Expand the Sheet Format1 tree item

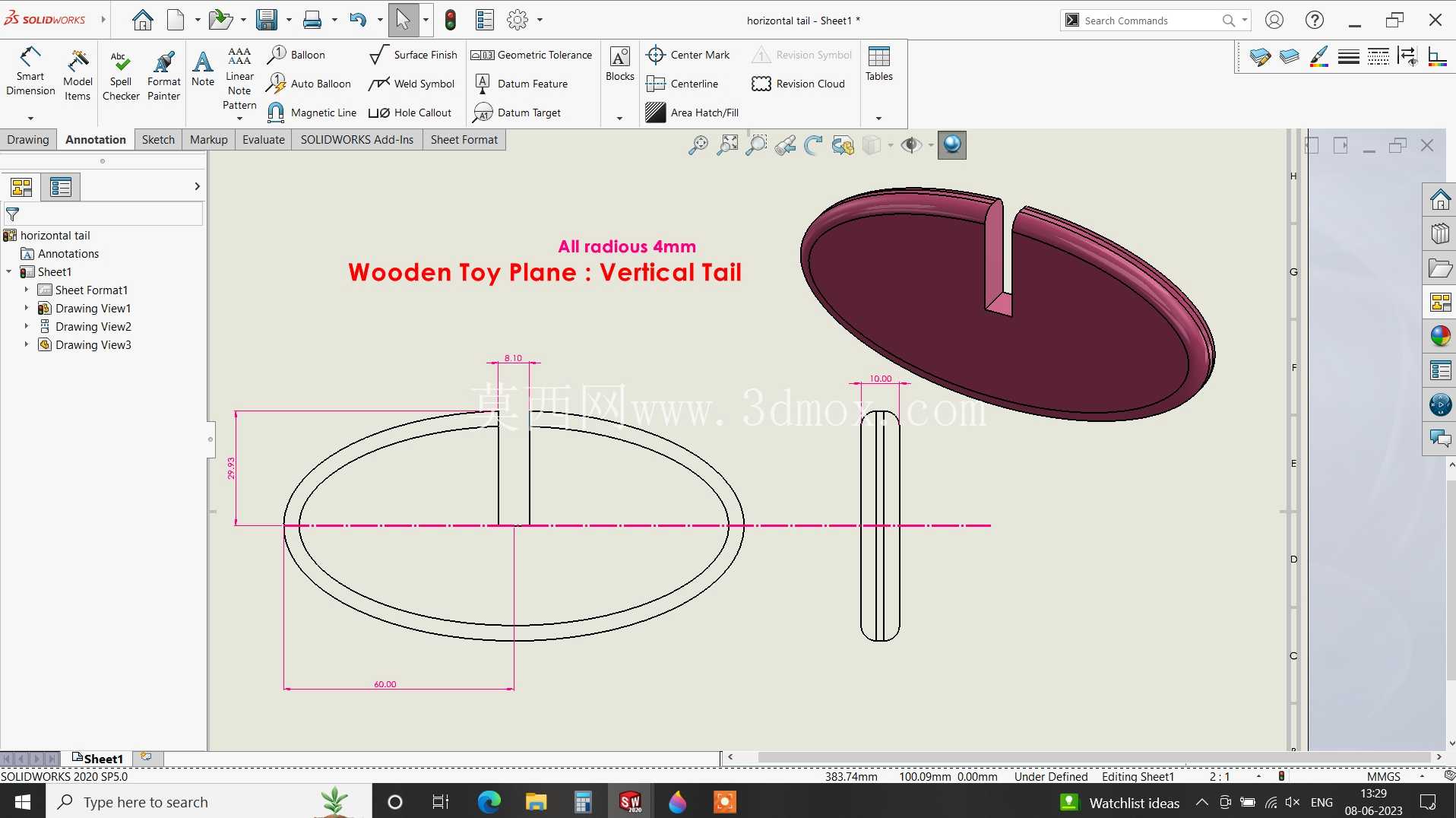(26, 290)
